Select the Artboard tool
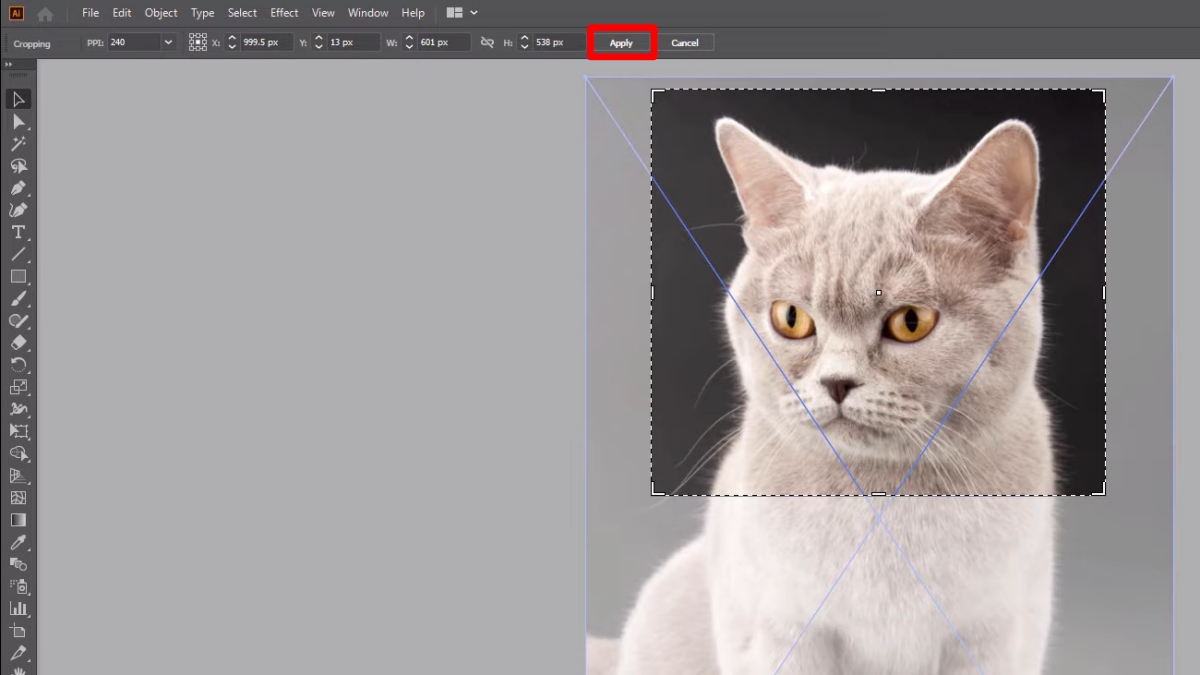1200x675 pixels. pos(18,631)
